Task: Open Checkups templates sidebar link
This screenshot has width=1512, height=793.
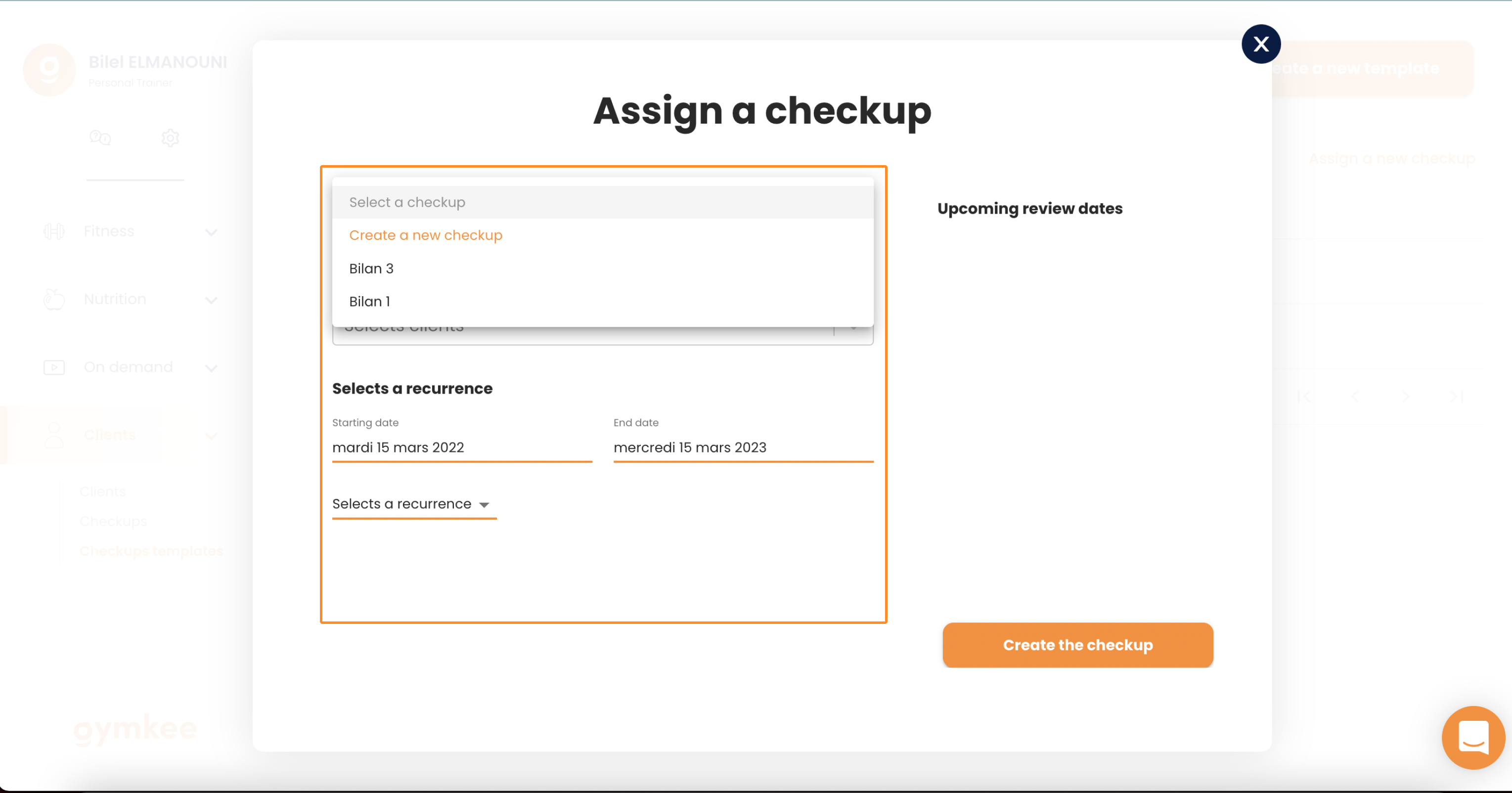Action: (x=151, y=551)
